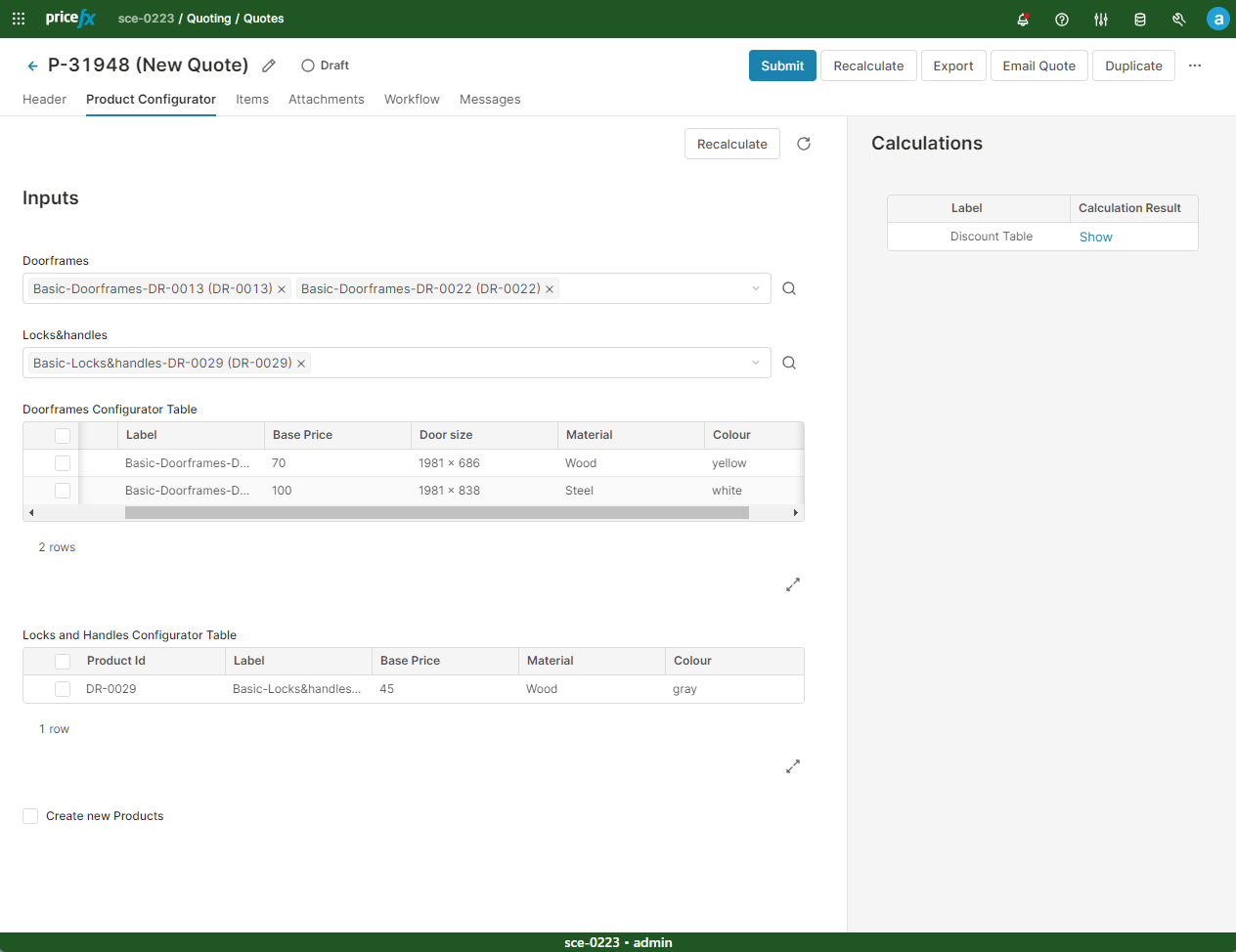Screen dimensions: 1236x952
Task: Click the Doorframes multi-select input field
Action: point(397,288)
